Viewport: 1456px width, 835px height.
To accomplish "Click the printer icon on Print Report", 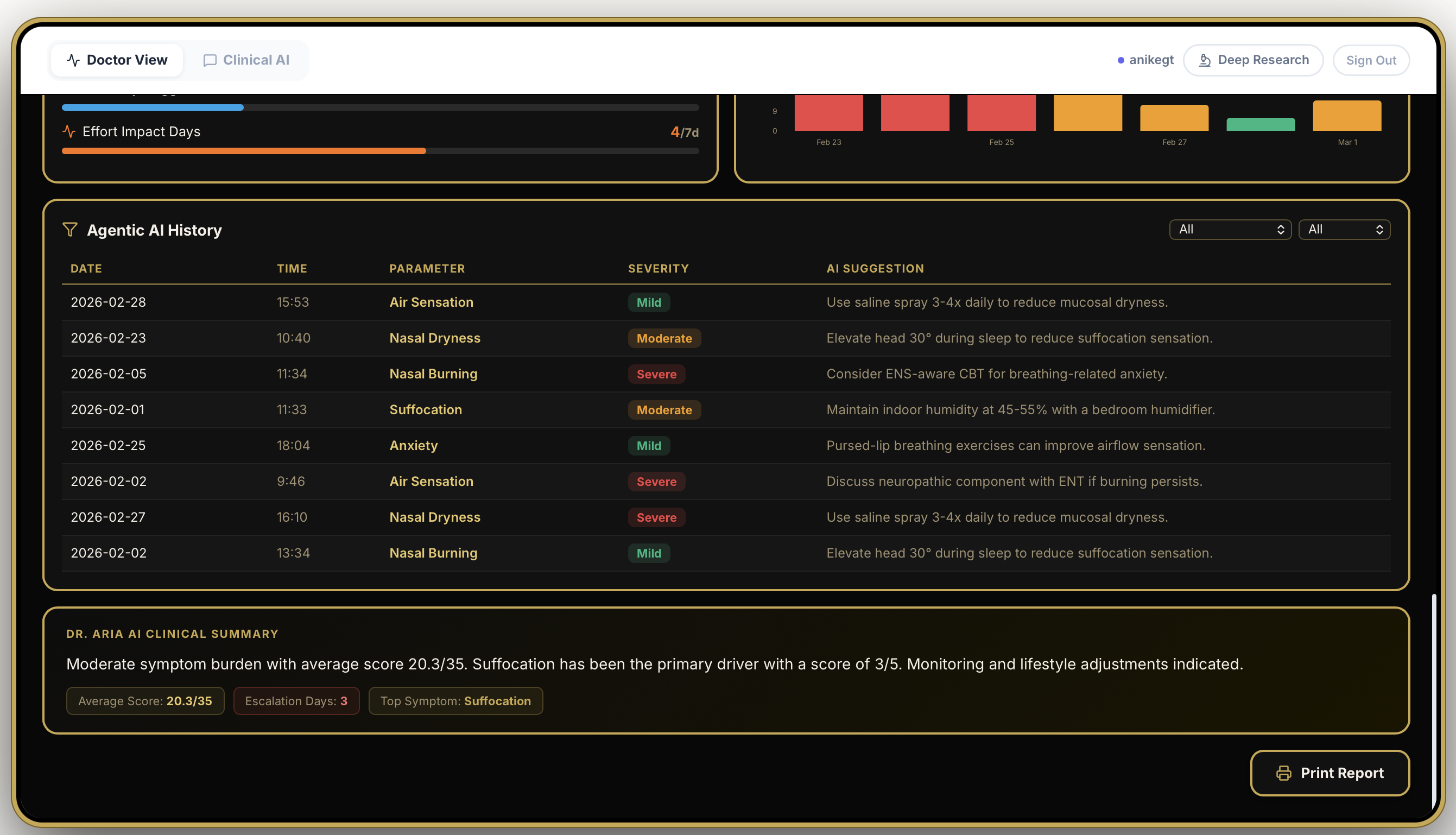I will click(x=1283, y=773).
